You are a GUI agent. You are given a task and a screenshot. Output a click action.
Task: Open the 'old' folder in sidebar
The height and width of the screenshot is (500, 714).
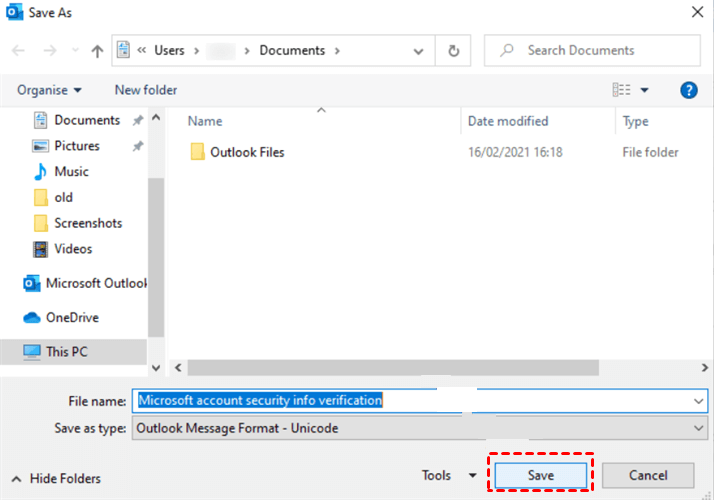click(63, 198)
